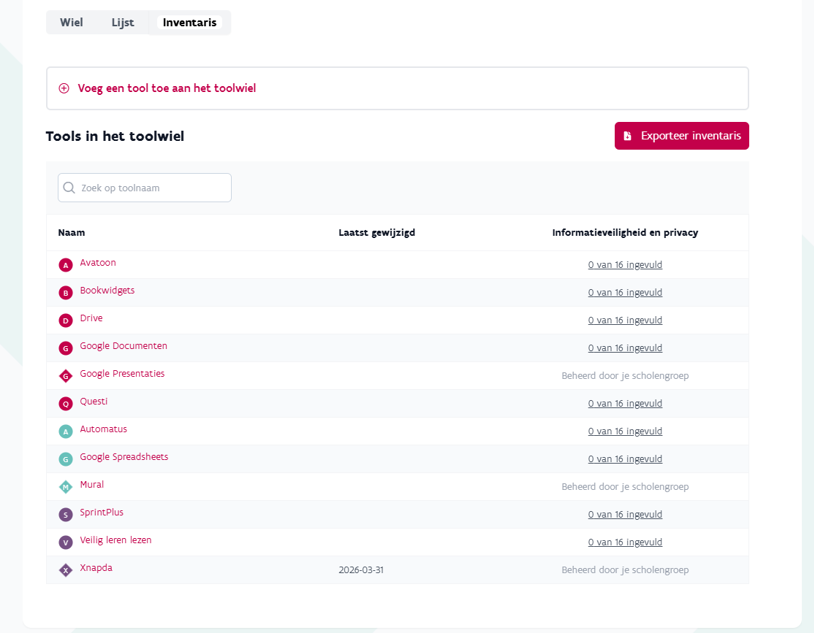
Task: Click the red A icon for Avatoon
Action: click(65, 265)
